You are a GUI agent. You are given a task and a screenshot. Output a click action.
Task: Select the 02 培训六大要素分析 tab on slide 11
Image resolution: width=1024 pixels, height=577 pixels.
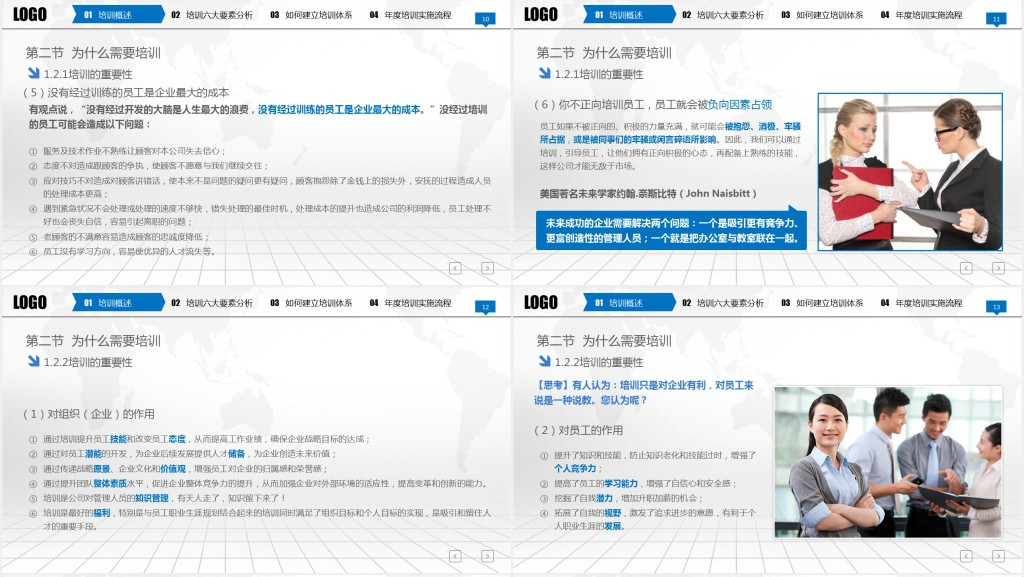tap(723, 14)
